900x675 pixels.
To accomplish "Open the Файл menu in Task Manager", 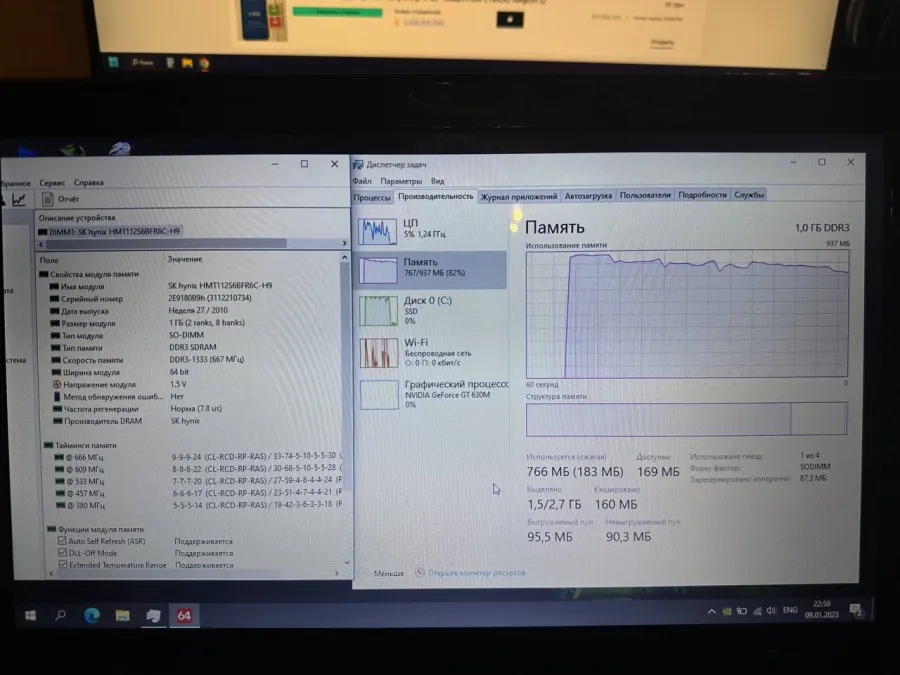I will 362,181.
